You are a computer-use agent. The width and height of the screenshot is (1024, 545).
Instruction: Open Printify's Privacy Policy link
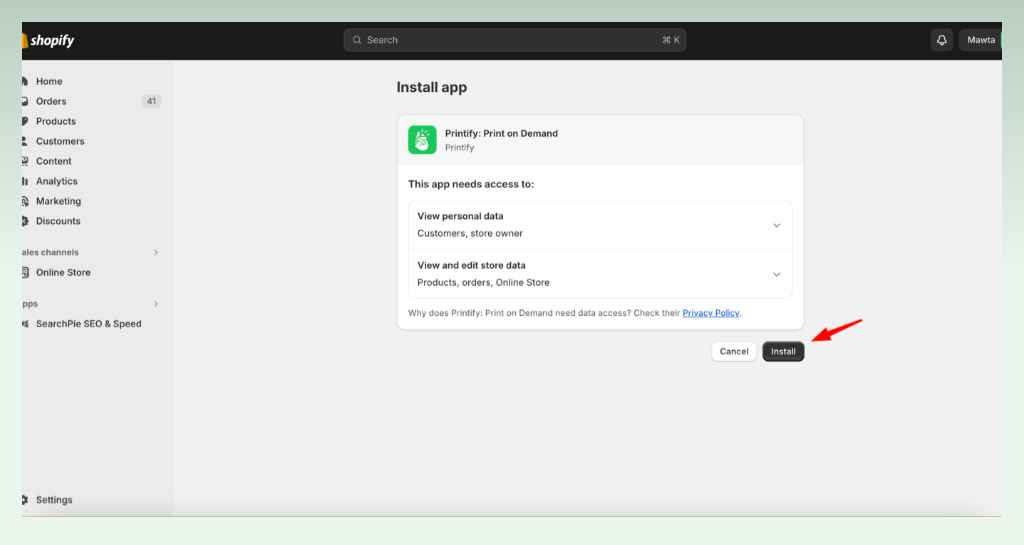711,313
